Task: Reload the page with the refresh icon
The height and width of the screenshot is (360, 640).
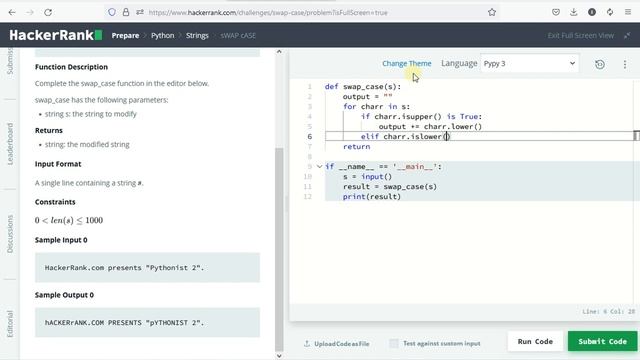Action: coord(48,13)
